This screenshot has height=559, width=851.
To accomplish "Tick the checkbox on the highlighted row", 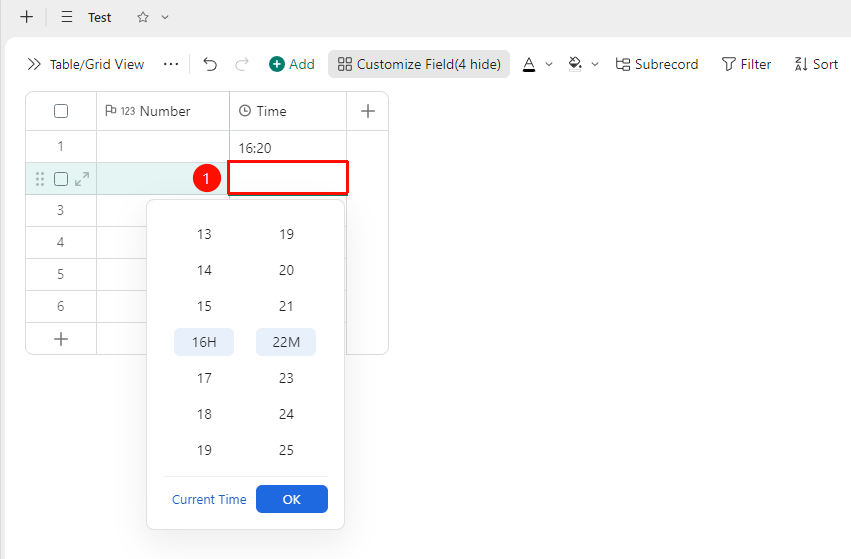I will tap(61, 179).
